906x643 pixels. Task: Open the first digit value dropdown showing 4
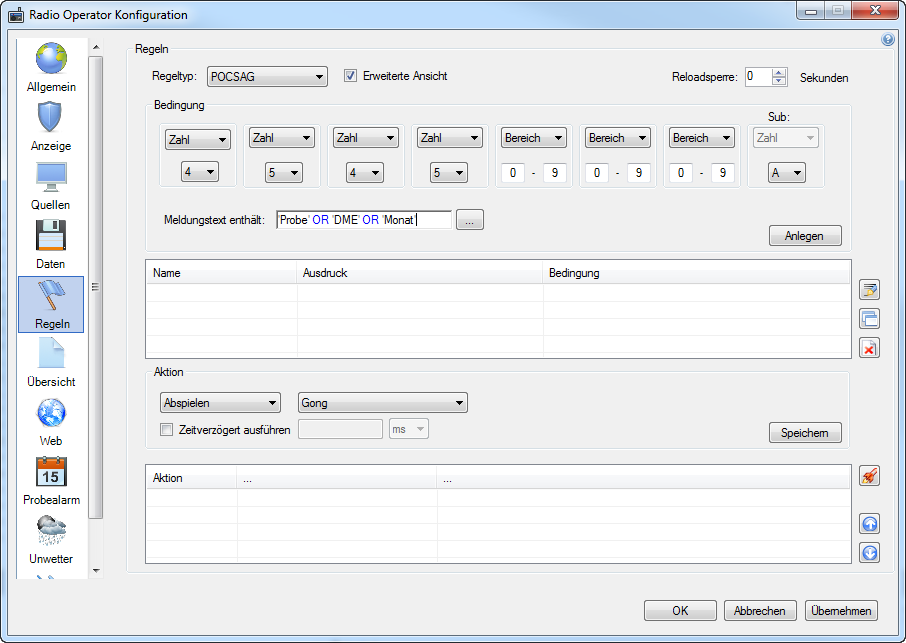(x=200, y=172)
